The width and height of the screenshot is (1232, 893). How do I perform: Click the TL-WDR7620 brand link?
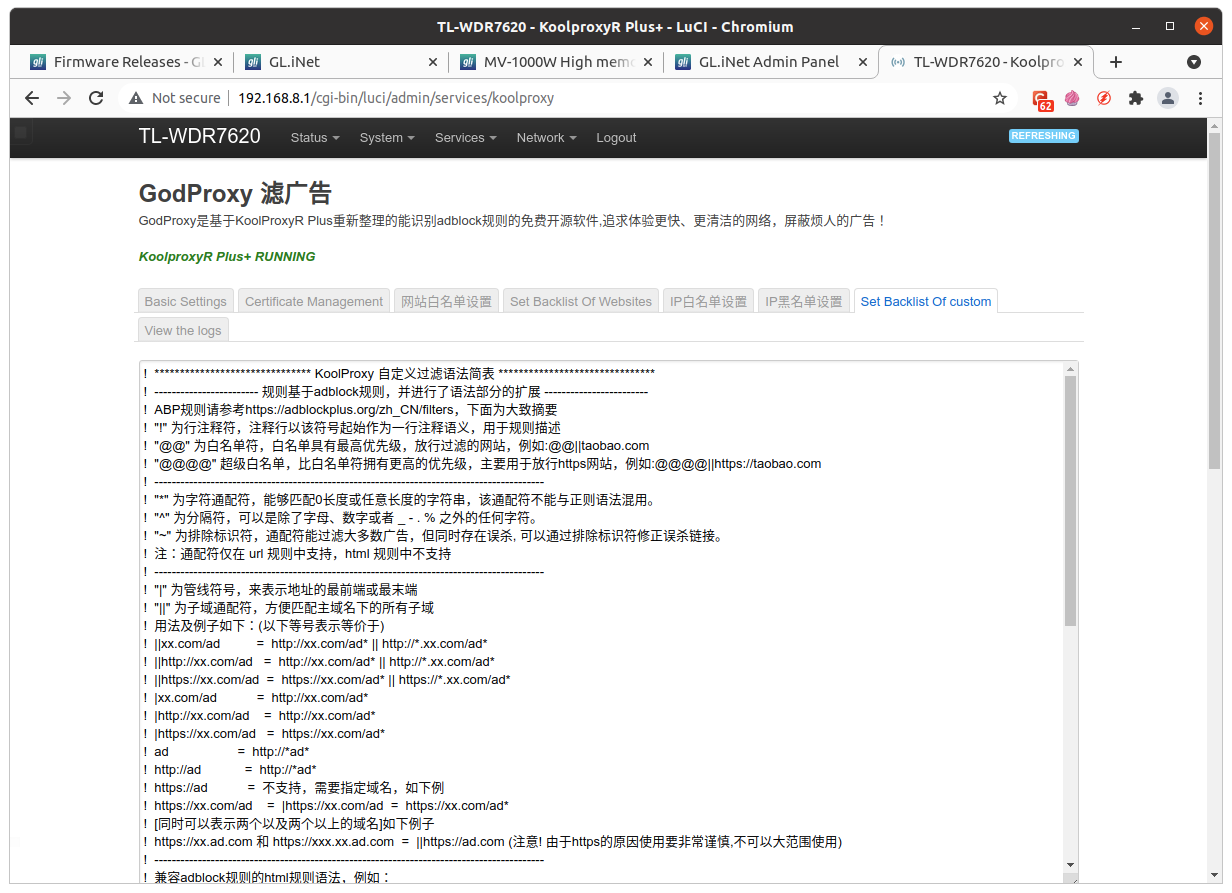coord(199,137)
